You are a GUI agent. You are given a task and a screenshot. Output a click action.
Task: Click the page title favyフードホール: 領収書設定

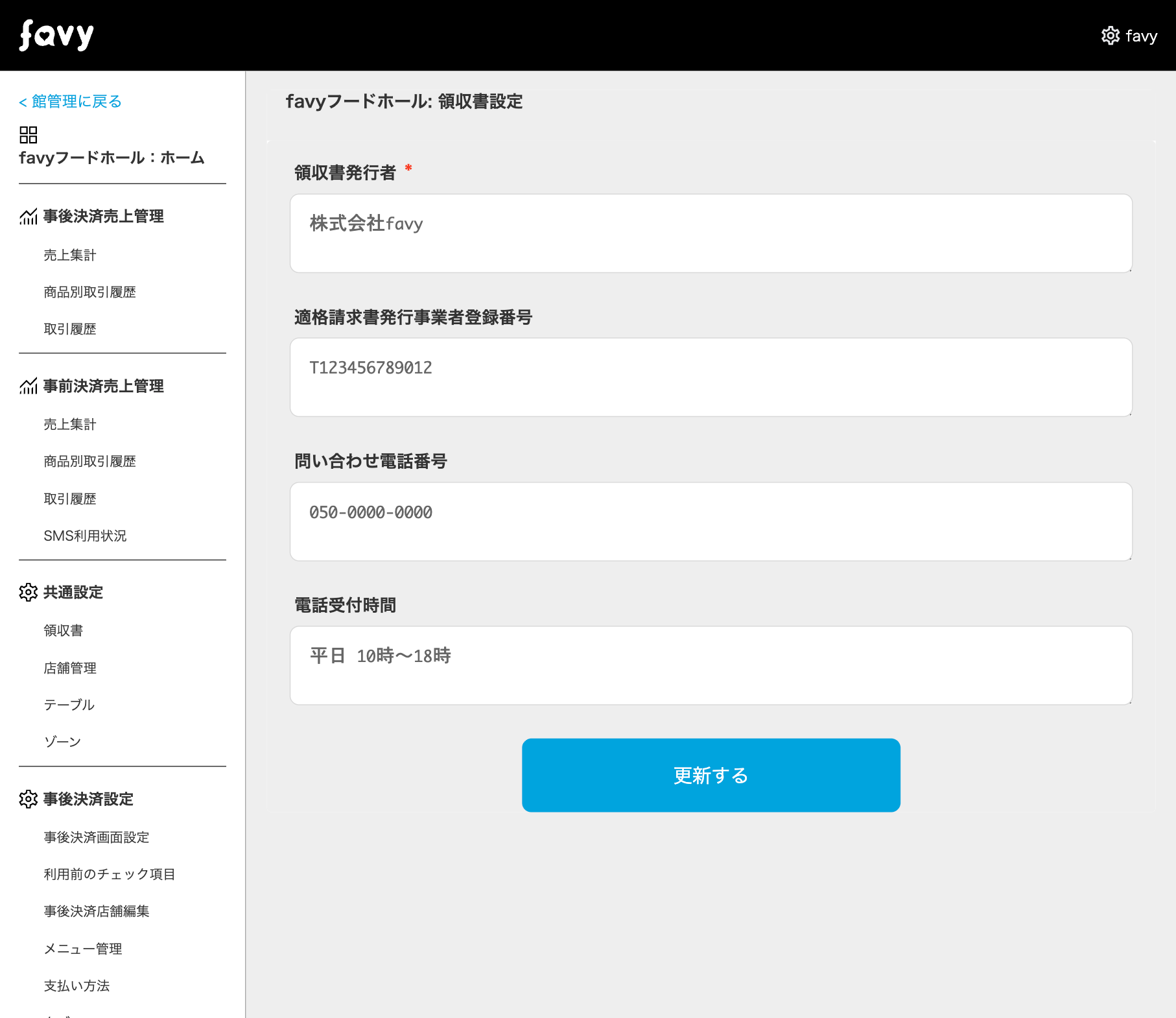click(x=405, y=102)
